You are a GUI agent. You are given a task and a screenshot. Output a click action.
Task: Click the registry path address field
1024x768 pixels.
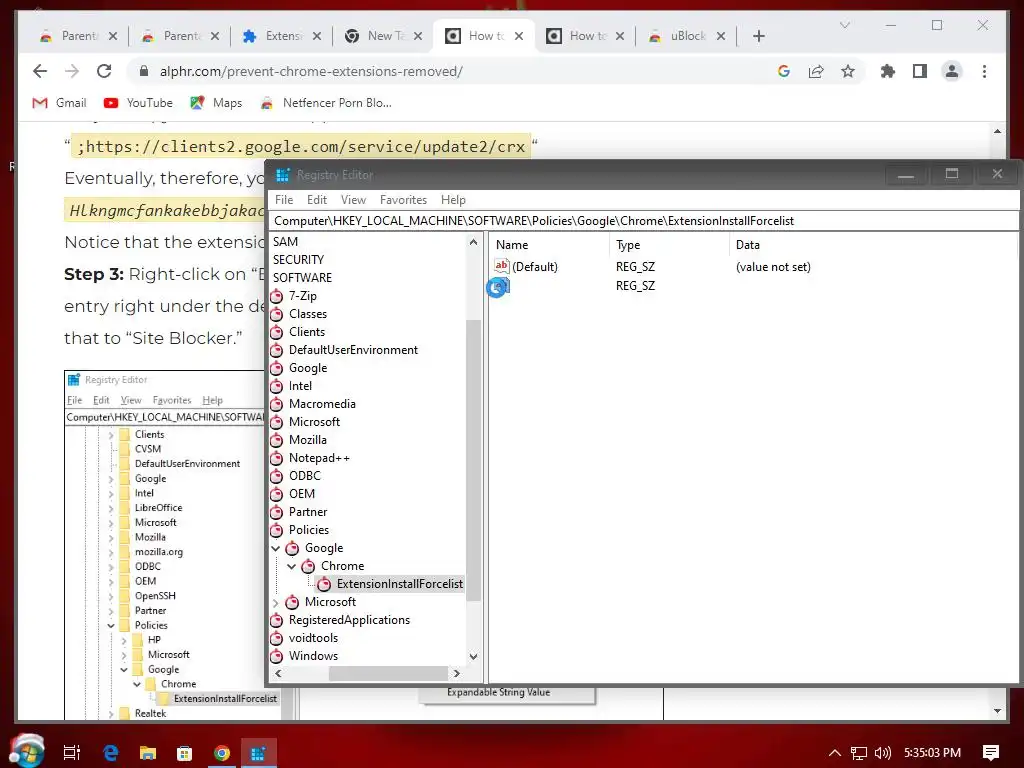[x=643, y=221]
